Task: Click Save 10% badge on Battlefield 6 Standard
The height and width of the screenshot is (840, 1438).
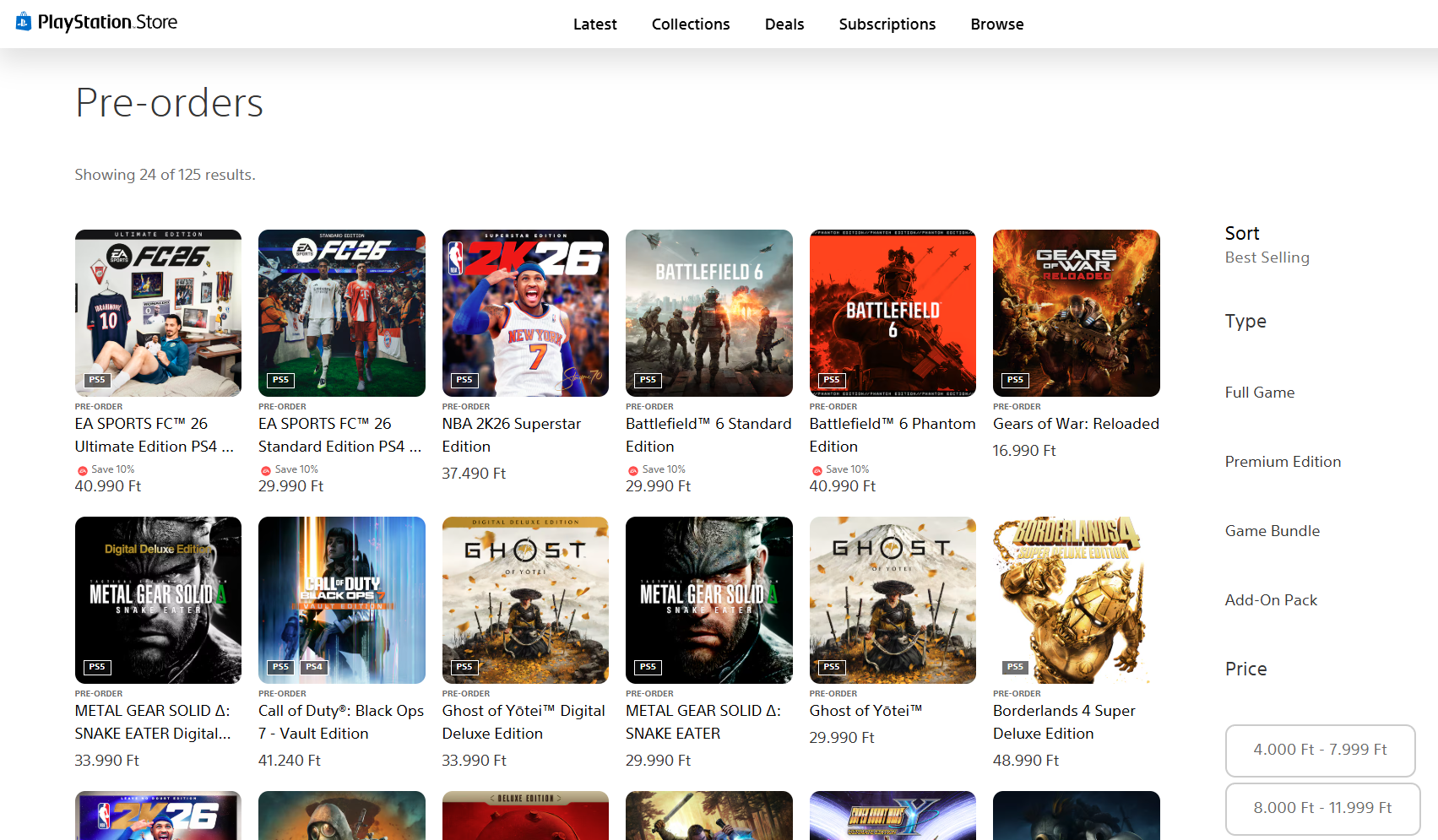Action: [x=656, y=469]
